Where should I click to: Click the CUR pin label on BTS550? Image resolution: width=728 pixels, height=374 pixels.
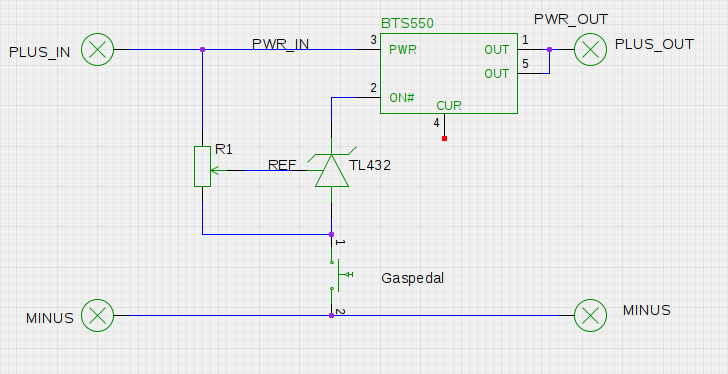point(449,106)
